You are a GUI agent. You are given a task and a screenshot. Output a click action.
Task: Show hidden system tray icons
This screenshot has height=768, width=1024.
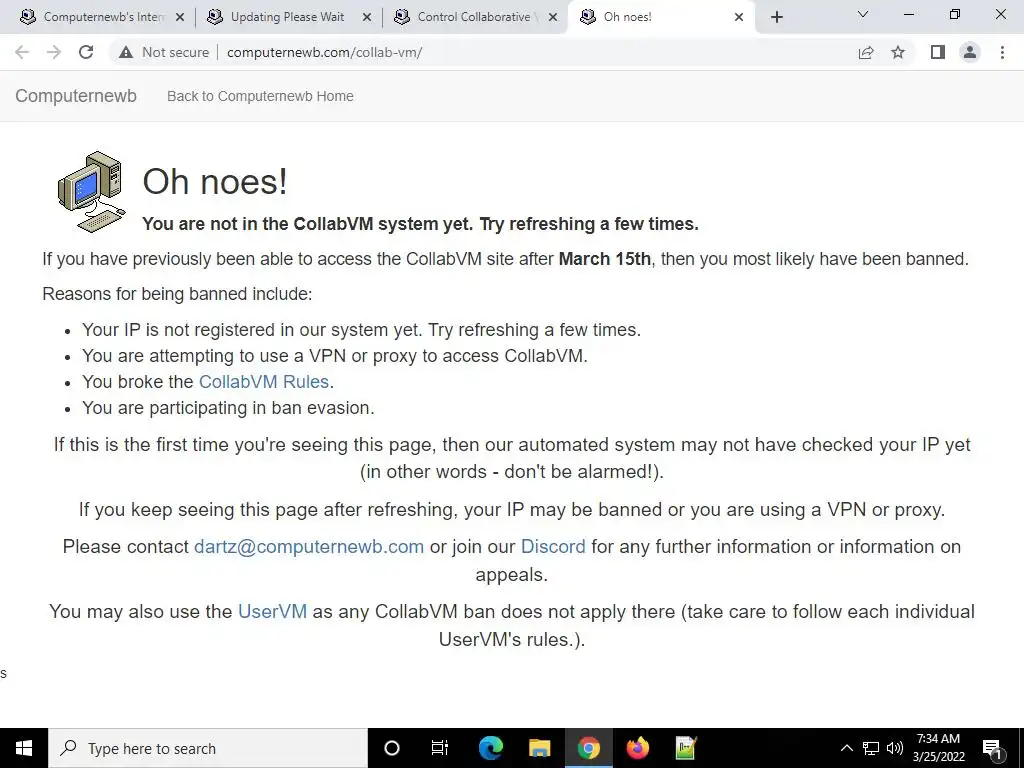846,748
